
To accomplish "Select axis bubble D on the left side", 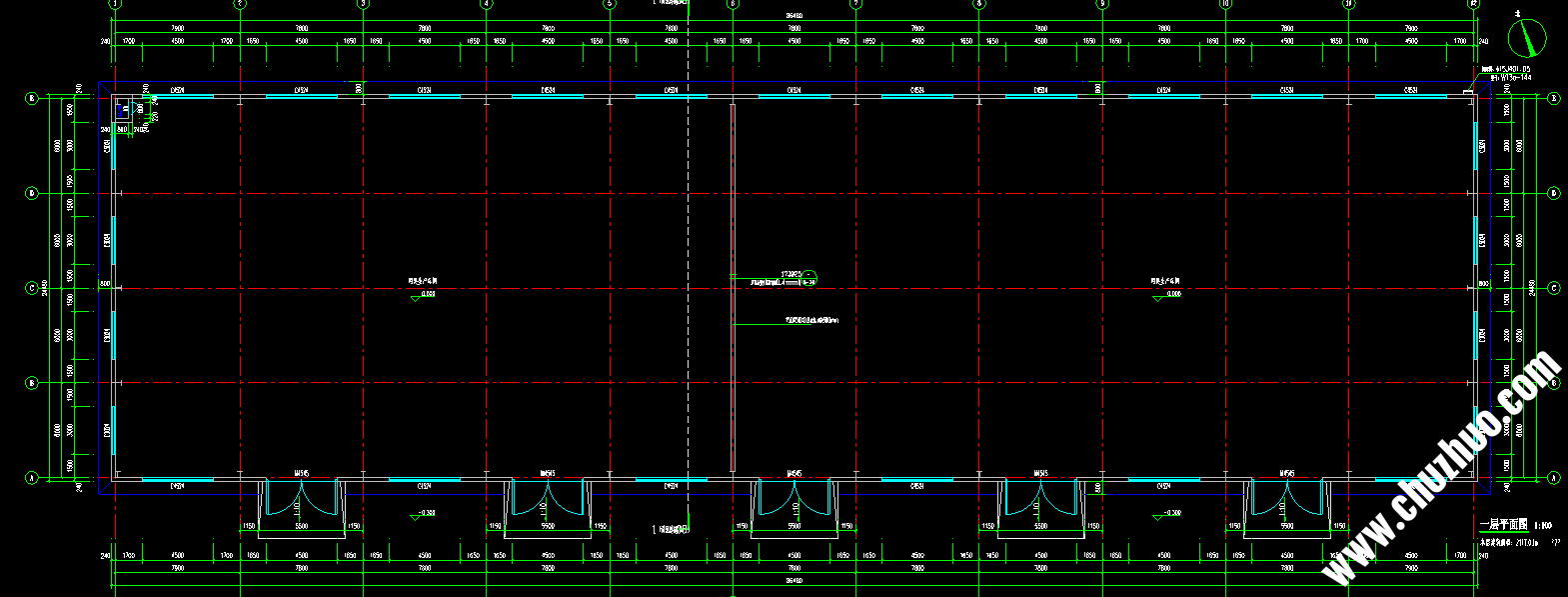I will click(31, 193).
